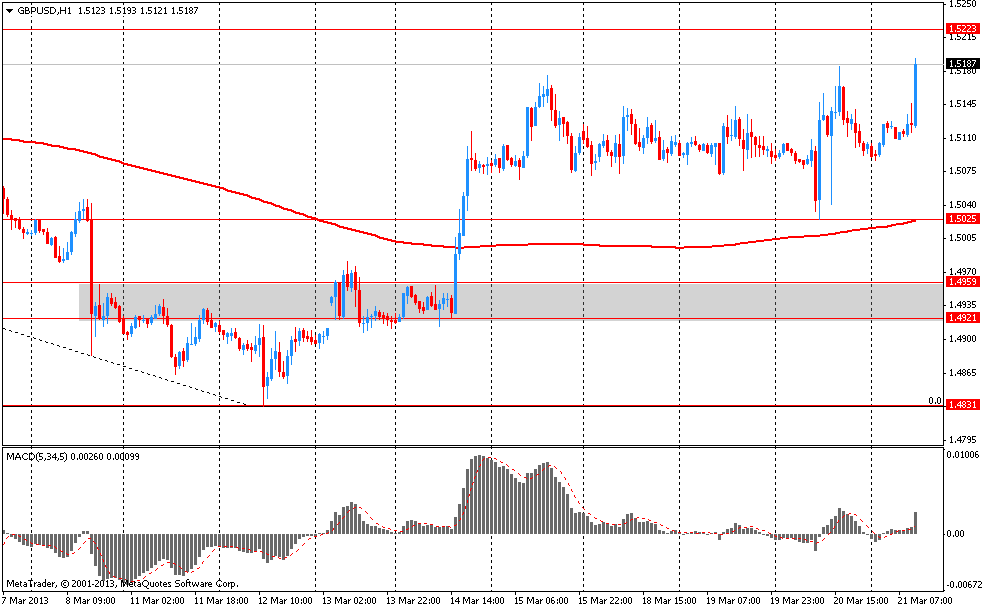This screenshot has height=609, width=983.
Task: Click the black 1.5187 current price tag
Action: tap(961, 65)
